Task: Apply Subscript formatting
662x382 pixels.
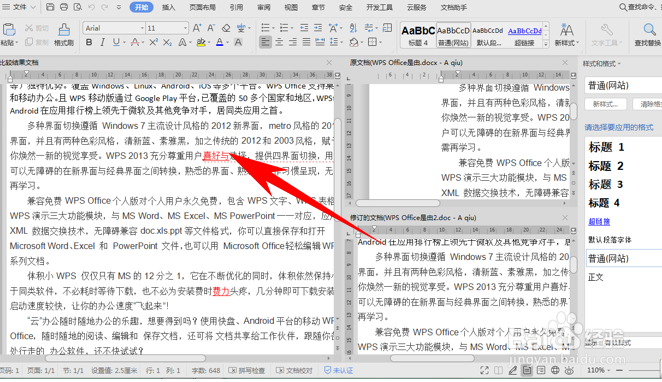Action: [x=168, y=42]
